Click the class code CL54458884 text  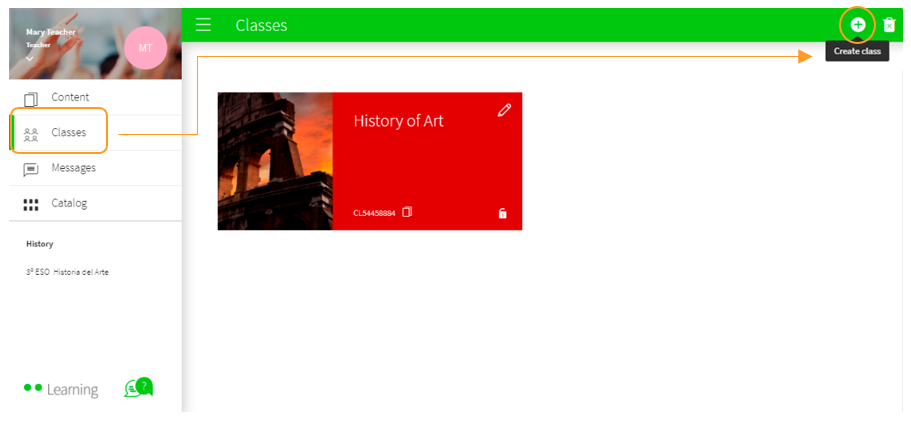coord(374,213)
